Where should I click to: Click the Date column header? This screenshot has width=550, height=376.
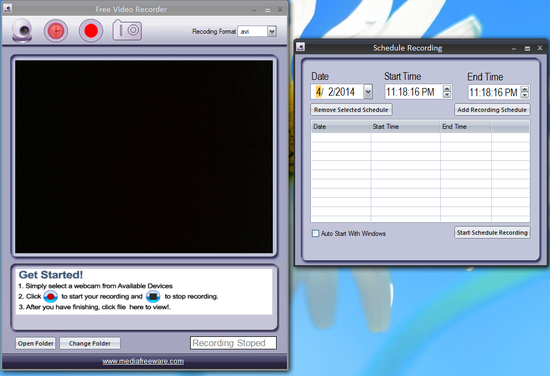340,127
